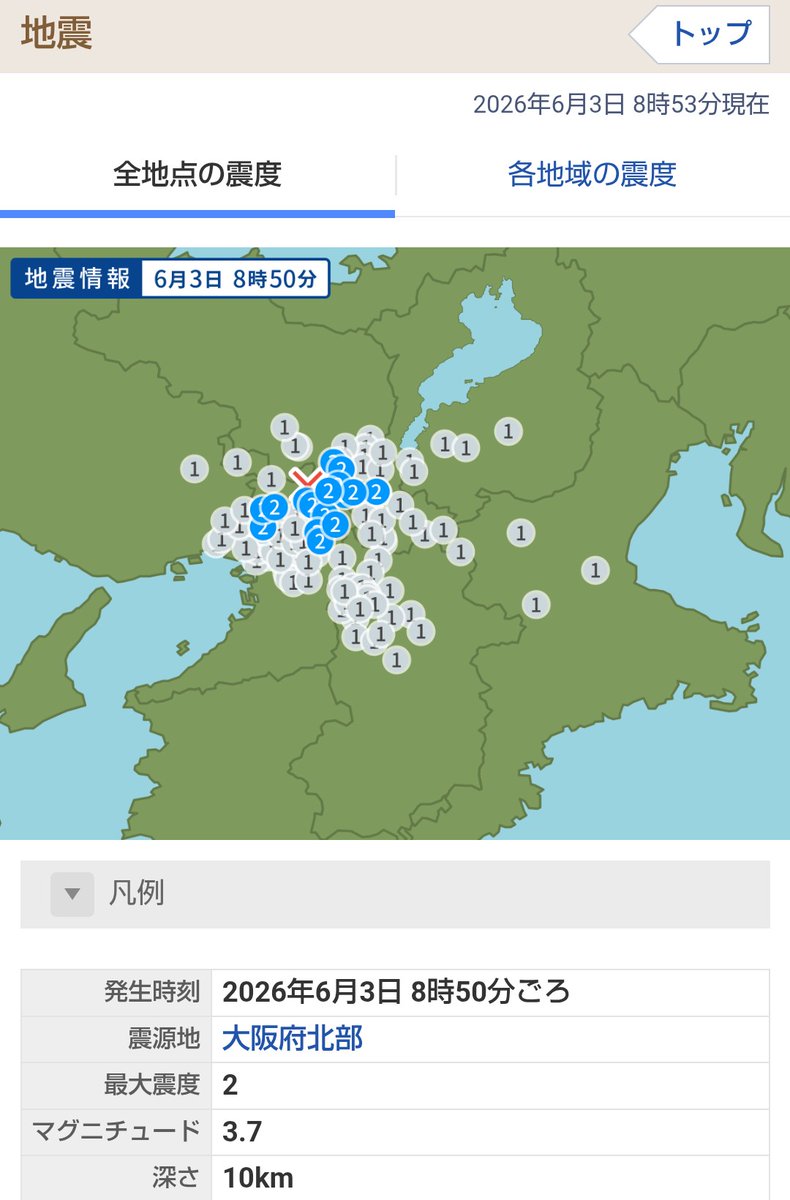
Task: Click the westernmost intensity 1 marker on map
Action: point(194,467)
